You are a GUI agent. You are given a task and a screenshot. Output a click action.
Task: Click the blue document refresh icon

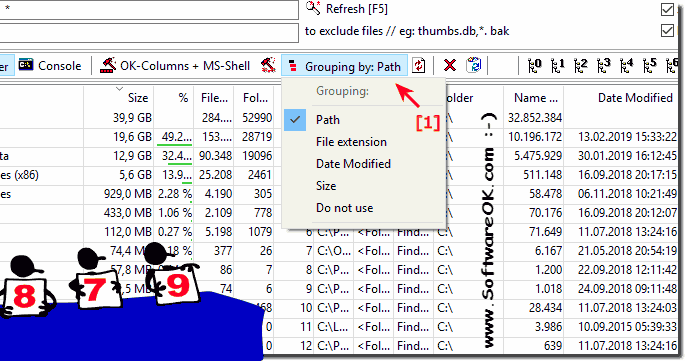474,66
